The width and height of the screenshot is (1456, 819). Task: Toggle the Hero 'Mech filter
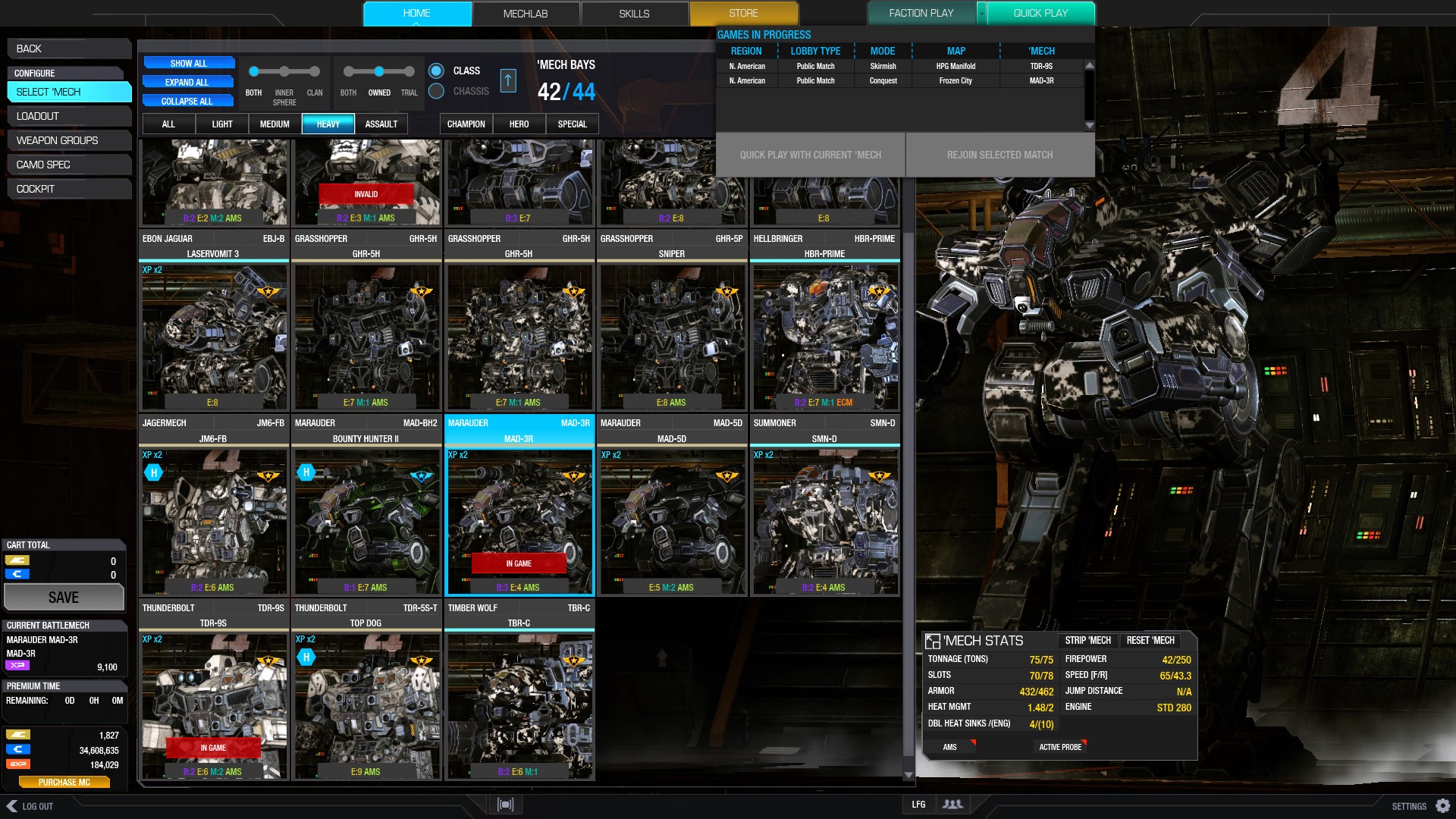(519, 124)
